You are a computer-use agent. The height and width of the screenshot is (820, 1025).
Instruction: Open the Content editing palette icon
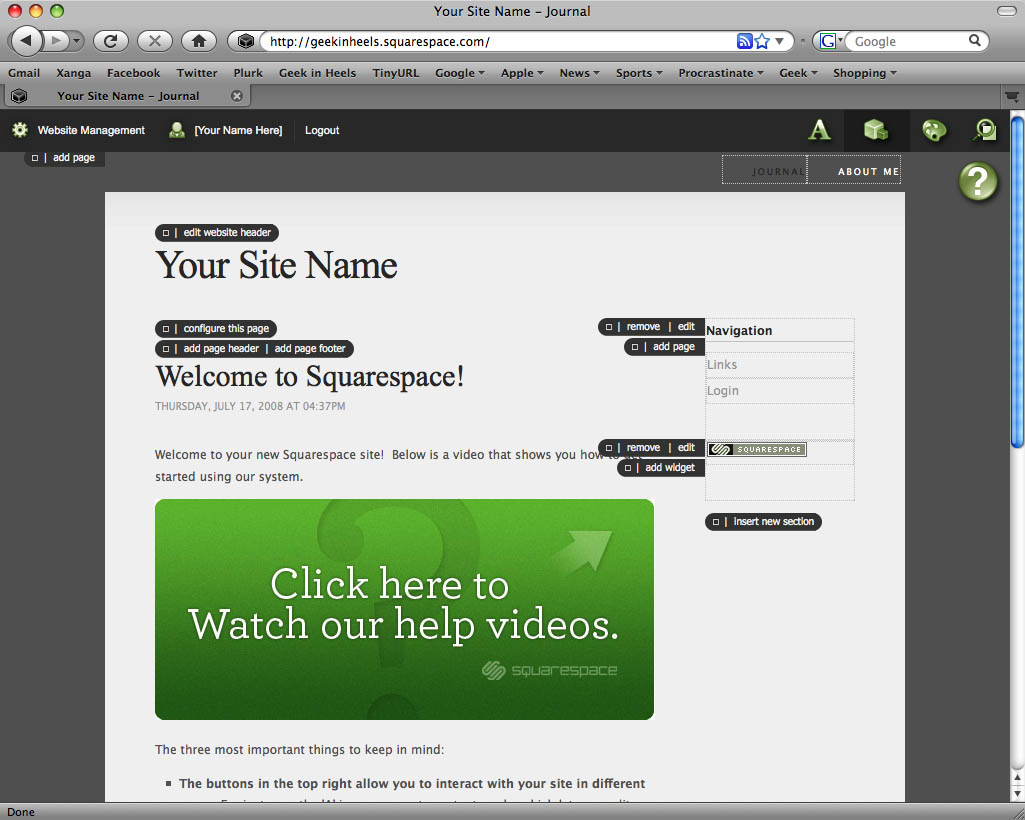pos(934,130)
